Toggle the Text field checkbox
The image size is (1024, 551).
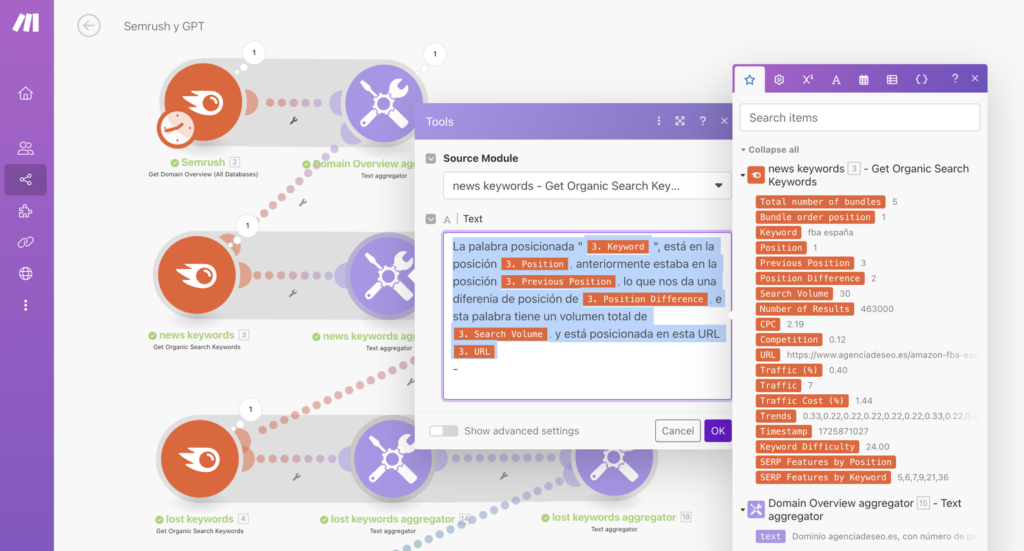point(431,219)
